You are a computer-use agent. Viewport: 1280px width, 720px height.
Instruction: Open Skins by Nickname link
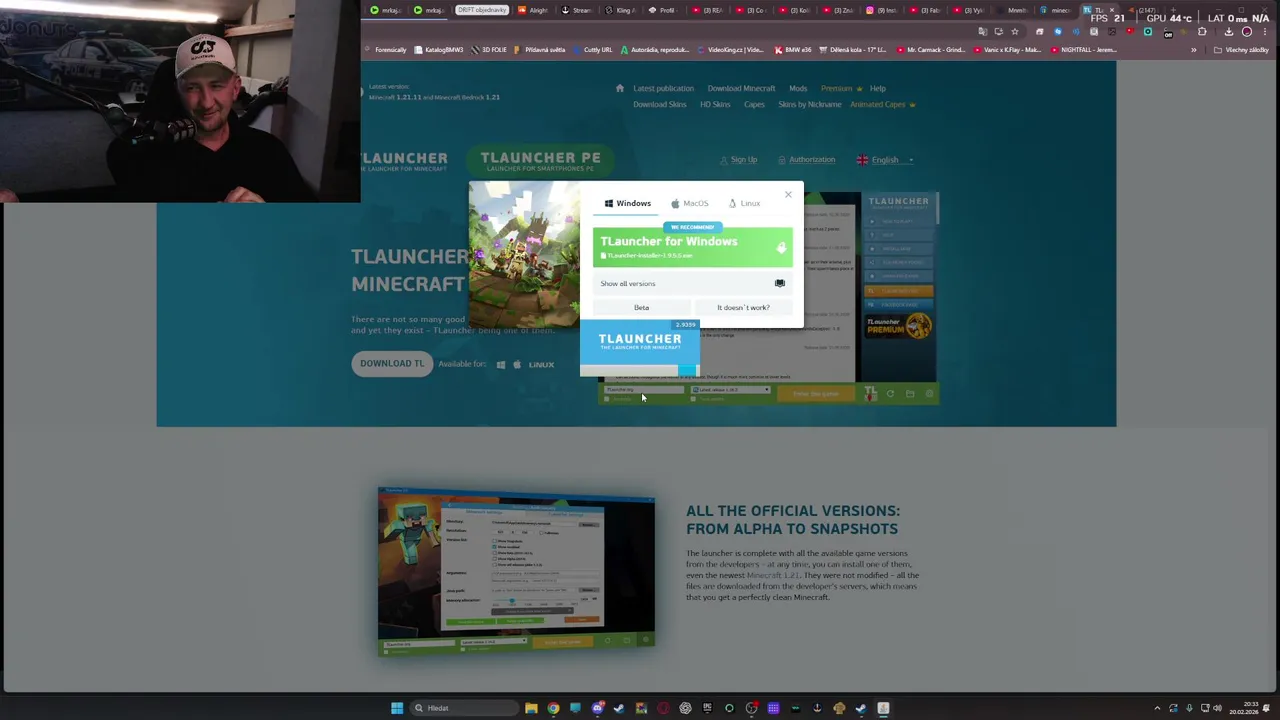pos(810,104)
